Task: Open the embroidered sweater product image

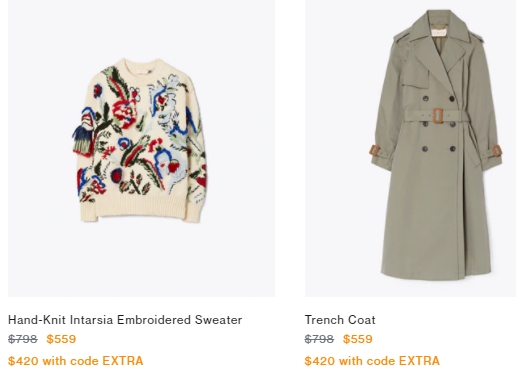Action: [x=141, y=148]
